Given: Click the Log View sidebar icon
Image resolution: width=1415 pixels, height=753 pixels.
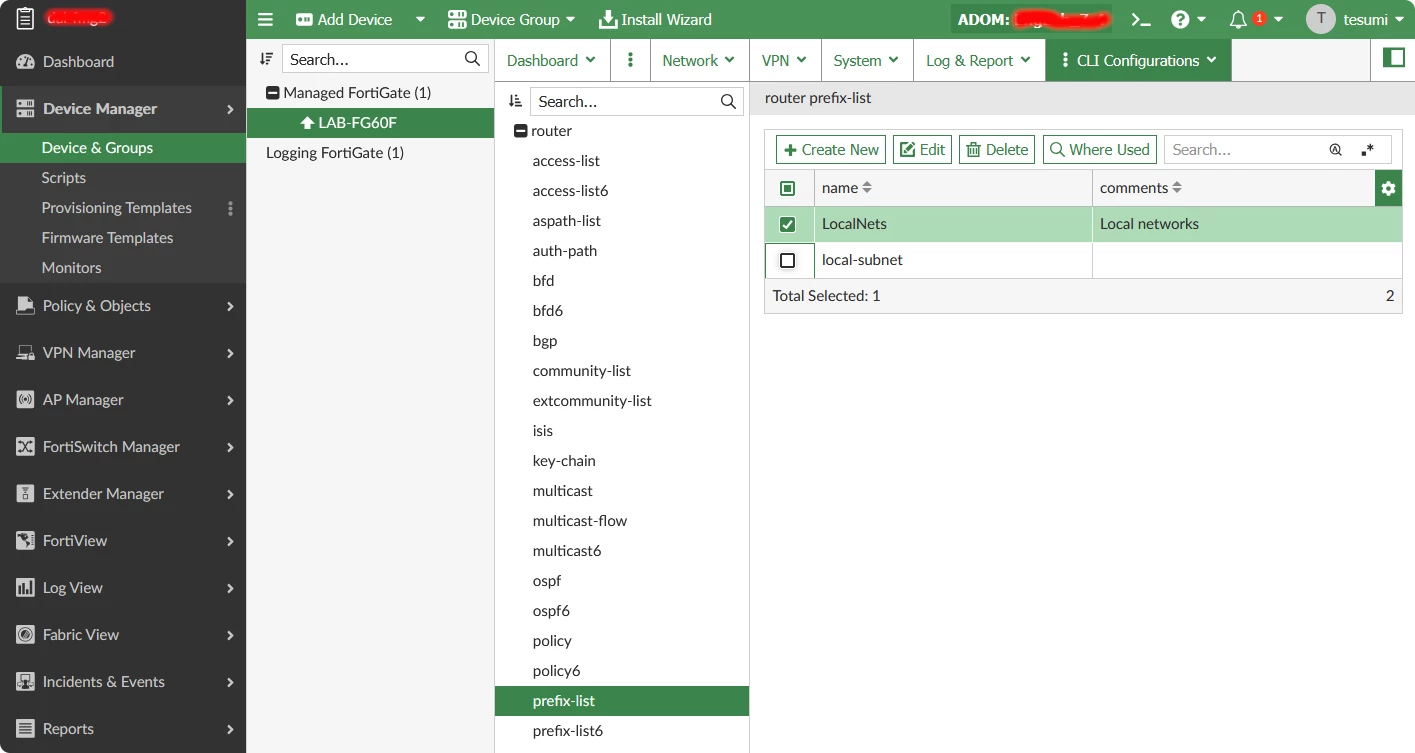Looking at the screenshot, I should point(25,588).
